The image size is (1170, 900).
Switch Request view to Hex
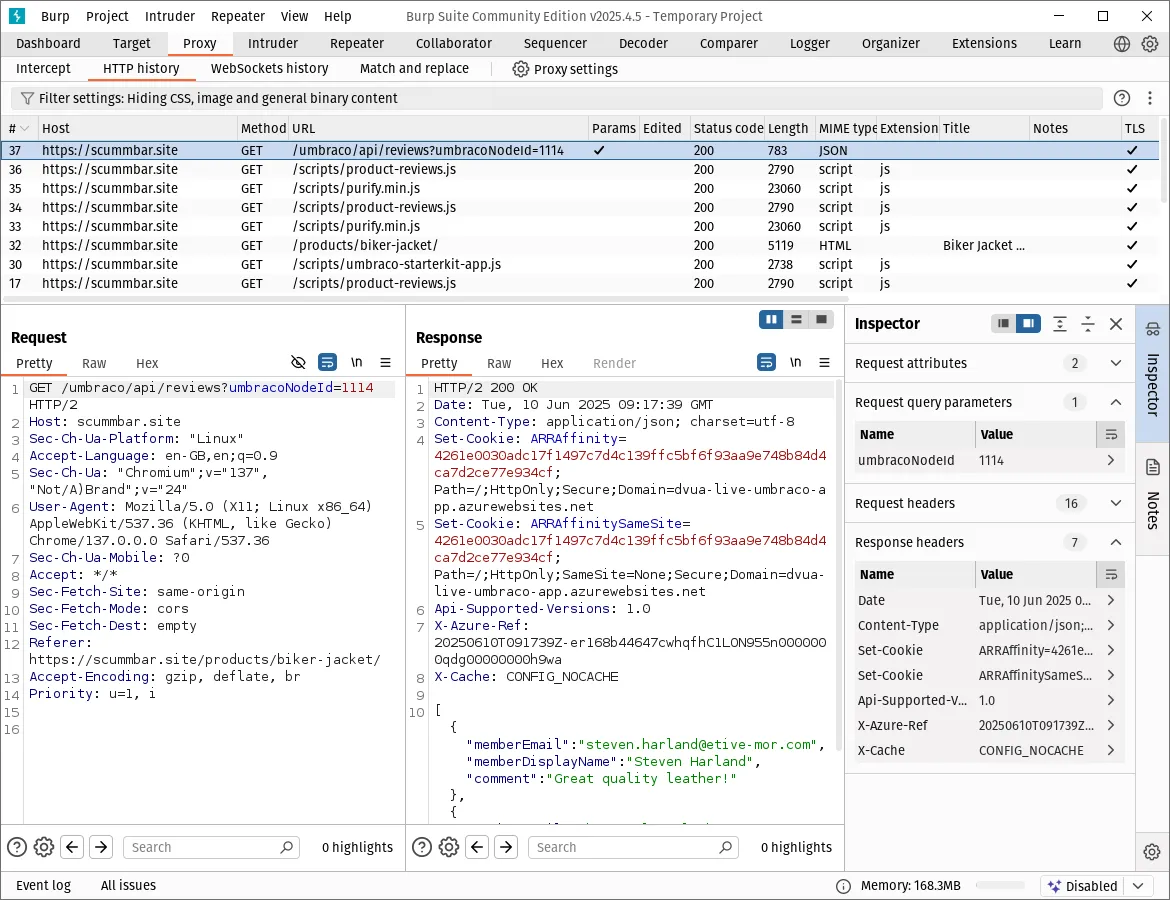[x=147, y=363]
